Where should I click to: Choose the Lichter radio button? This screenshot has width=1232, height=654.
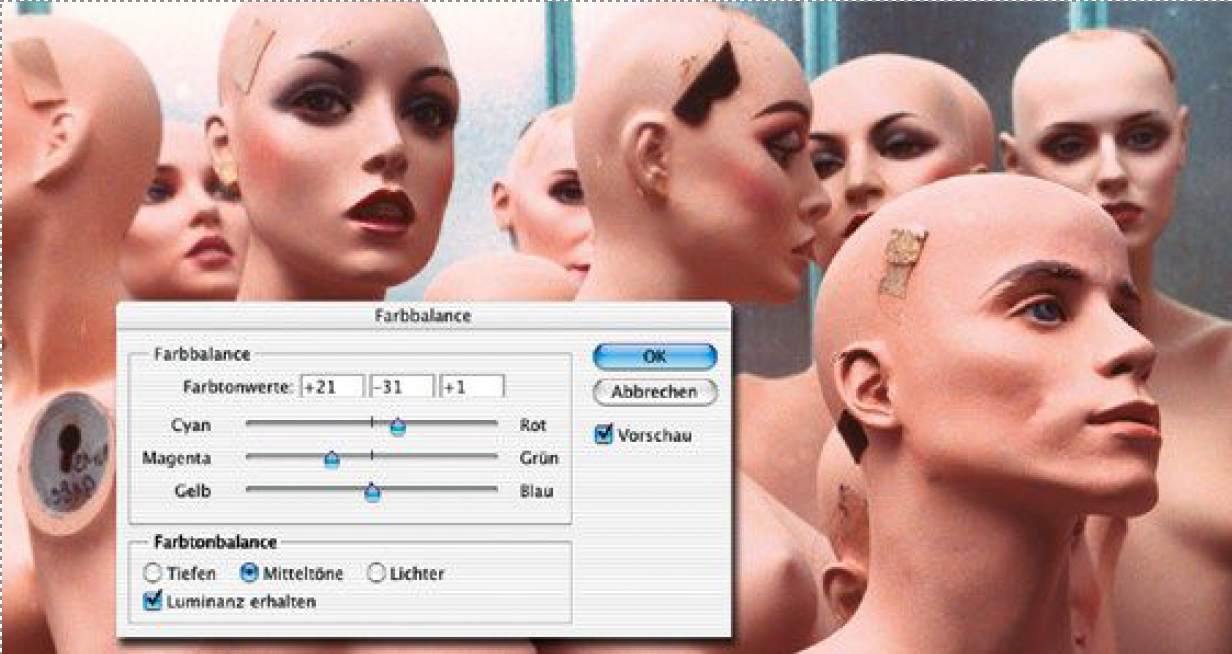(376, 574)
